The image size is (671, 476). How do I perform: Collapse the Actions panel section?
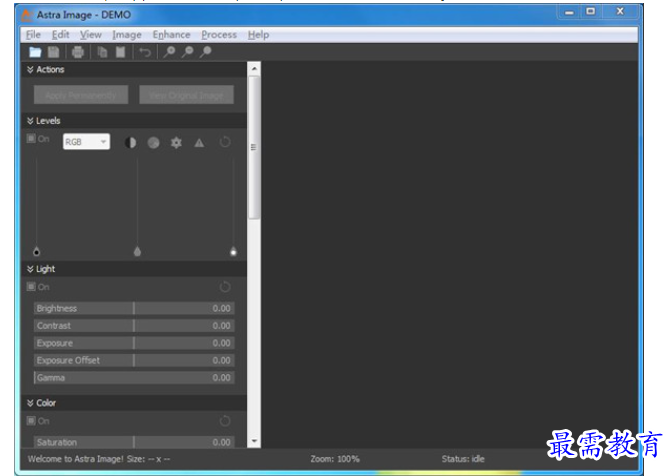[x=30, y=69]
